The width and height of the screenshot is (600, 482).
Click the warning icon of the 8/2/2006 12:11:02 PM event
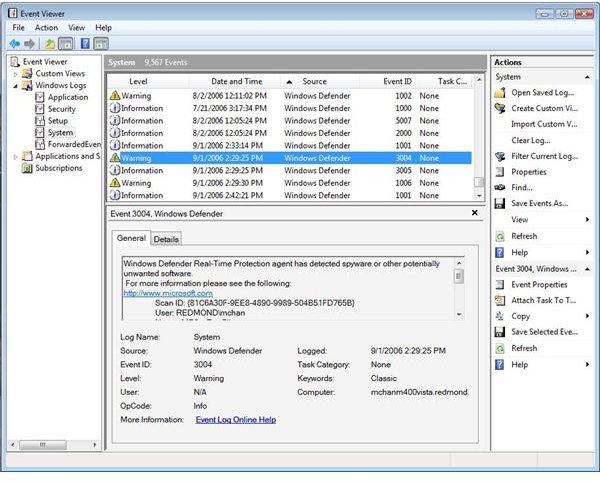[x=115, y=96]
